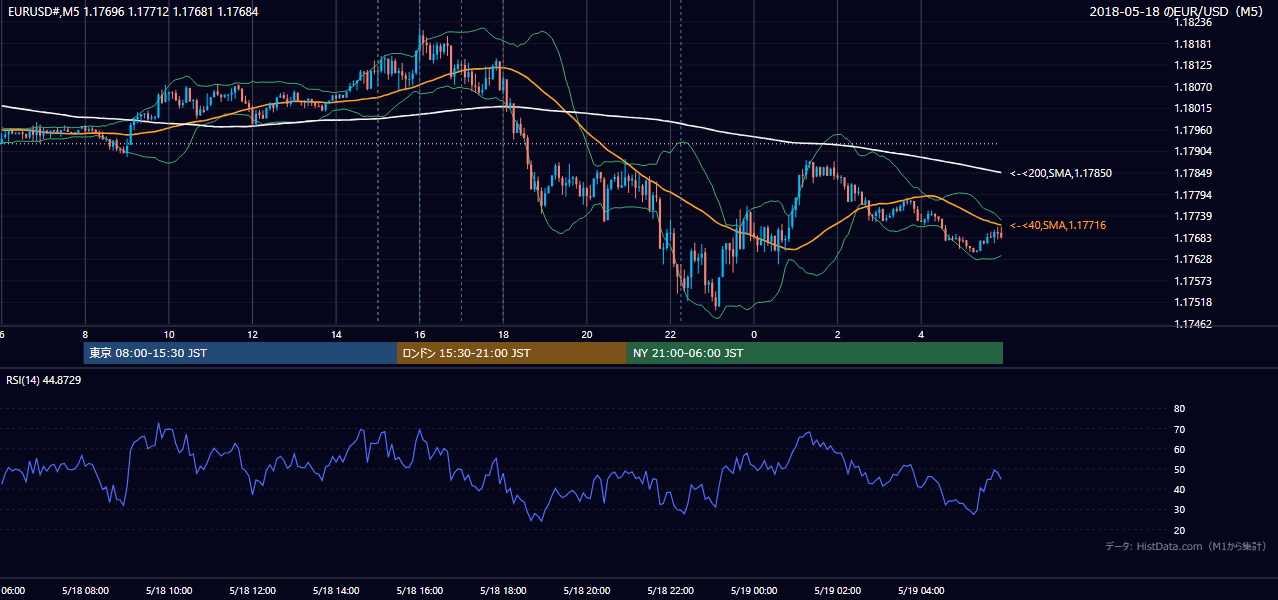Click hour marker 14 under price chart
Image resolution: width=1278 pixels, height=600 pixels.
coord(336,334)
